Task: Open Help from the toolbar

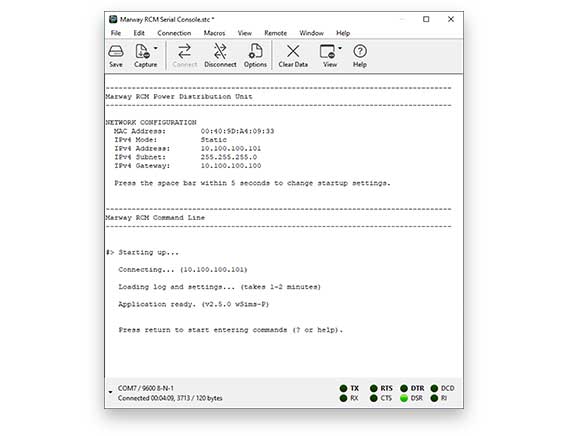Action: tap(360, 56)
